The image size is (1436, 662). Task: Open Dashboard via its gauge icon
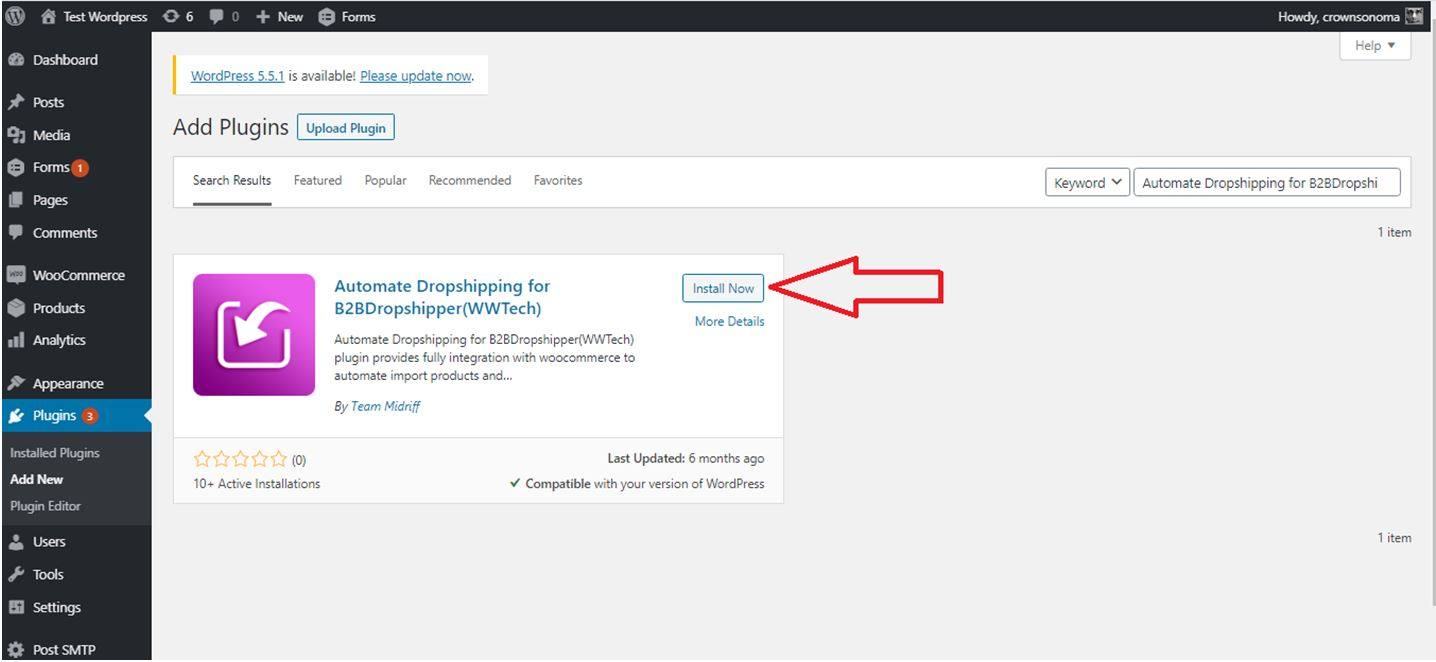click(15, 60)
